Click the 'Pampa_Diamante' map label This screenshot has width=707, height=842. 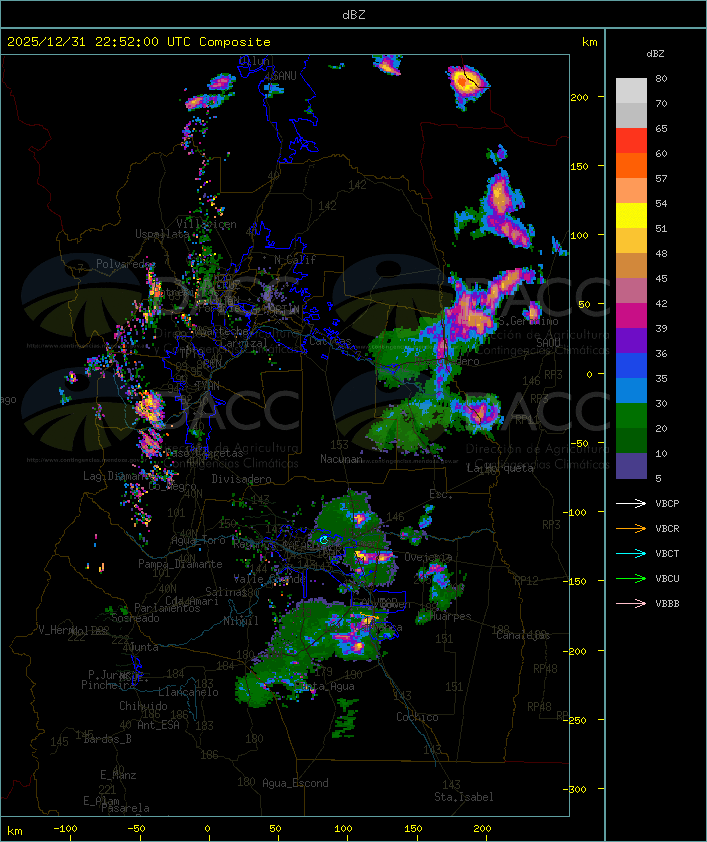pyautogui.click(x=180, y=564)
